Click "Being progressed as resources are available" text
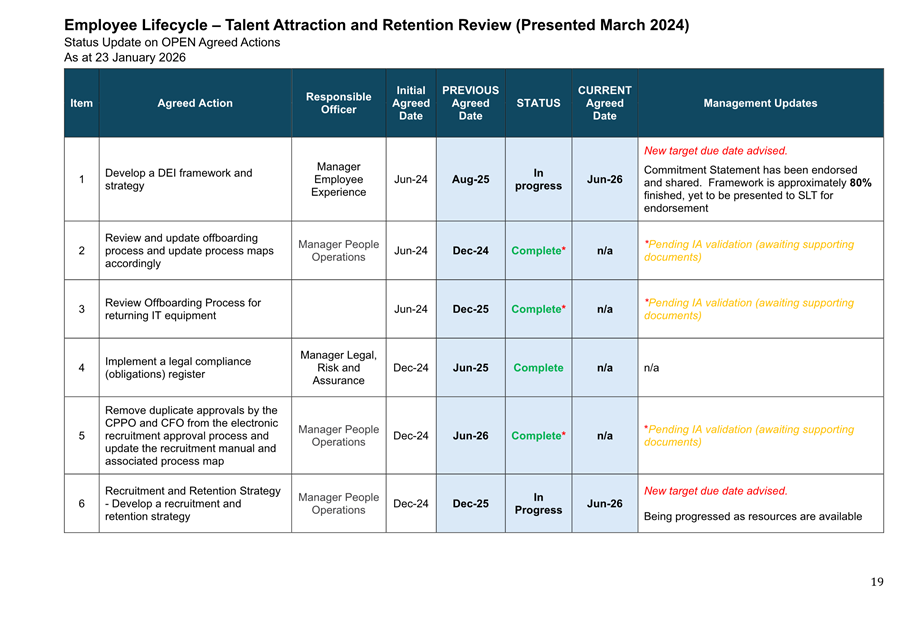This screenshot has height=626, width=899. [x=753, y=517]
